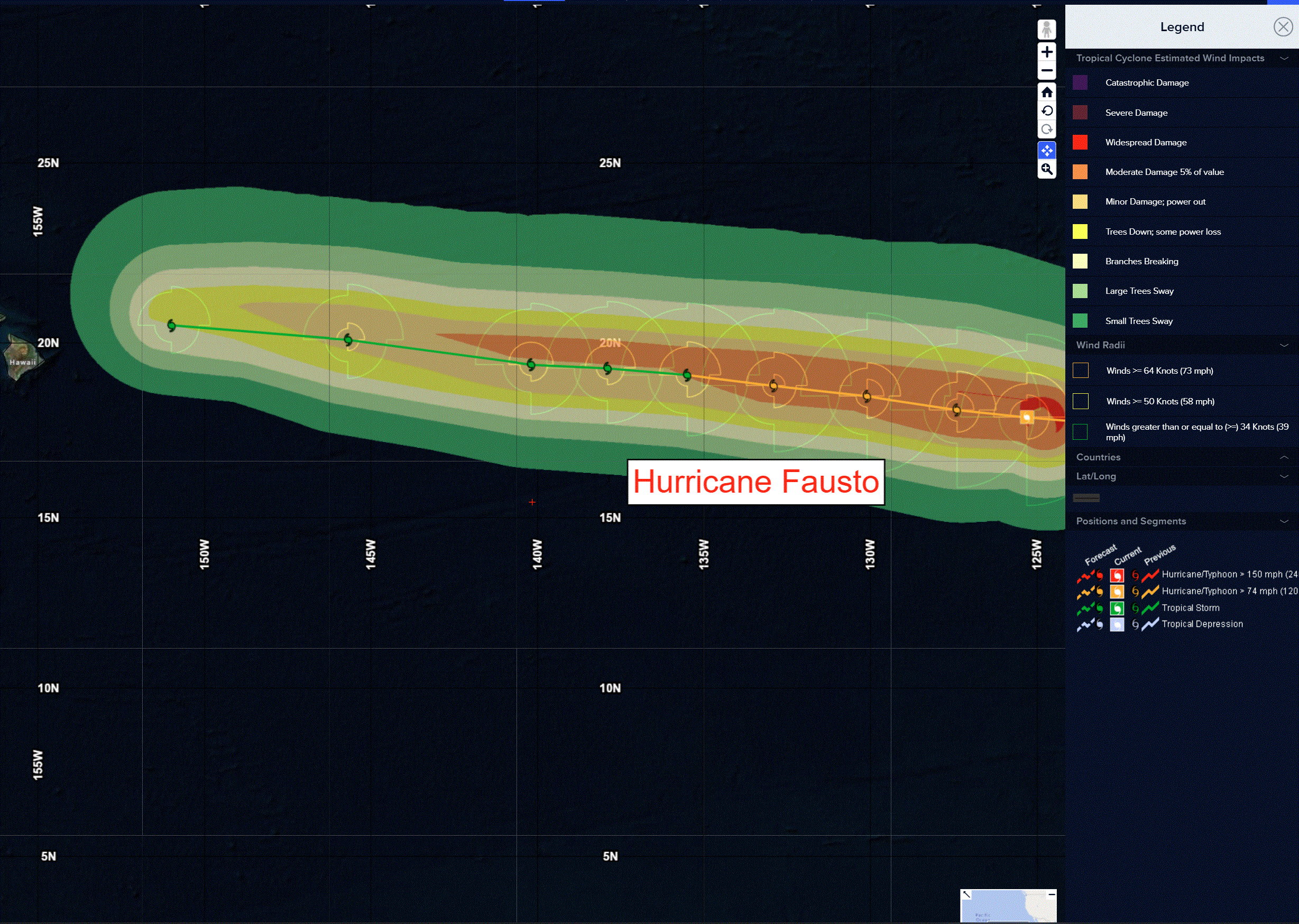The width and height of the screenshot is (1299, 924).
Task: Return map to home extent
Action: tap(1046, 92)
